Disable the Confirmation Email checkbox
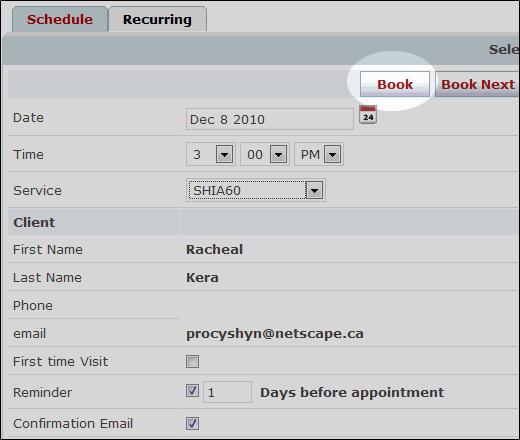Image resolution: width=520 pixels, height=440 pixels. coord(192,423)
